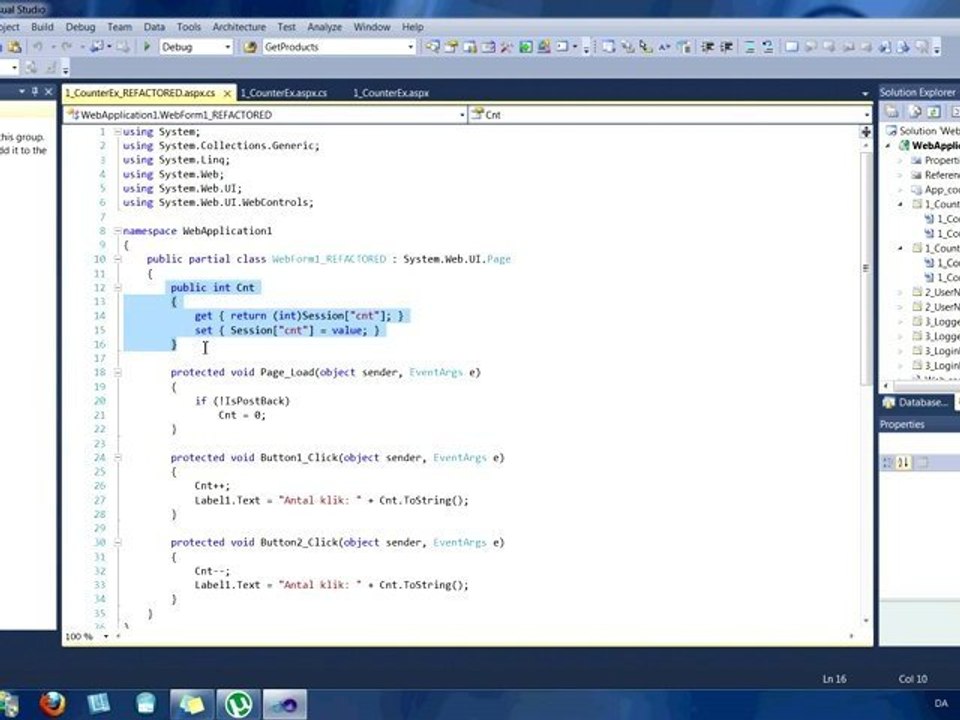Open the WebApplication1.WebForm1_REFACTORED class dropdown
Image resolution: width=960 pixels, height=720 pixels.
click(x=462, y=114)
